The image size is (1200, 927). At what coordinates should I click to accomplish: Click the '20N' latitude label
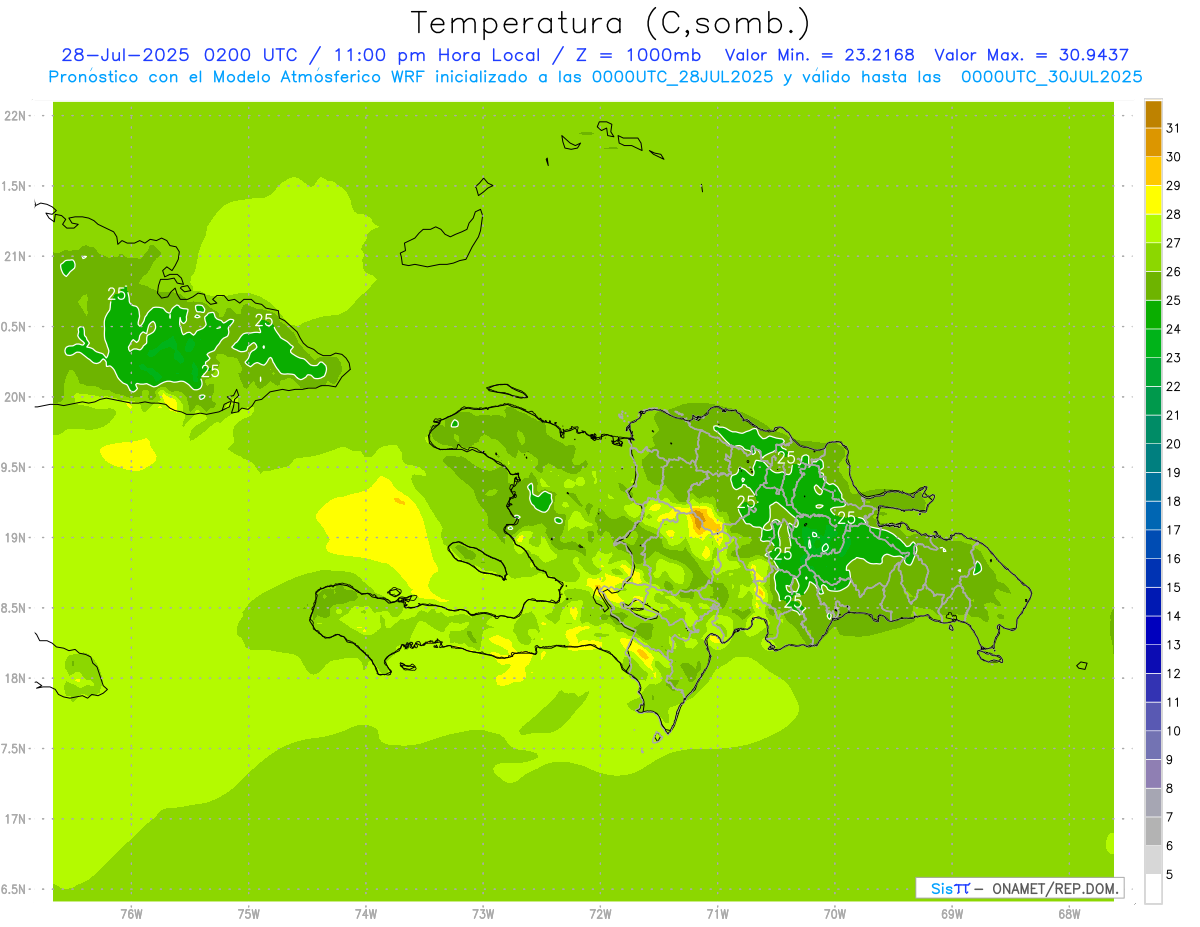[15, 397]
